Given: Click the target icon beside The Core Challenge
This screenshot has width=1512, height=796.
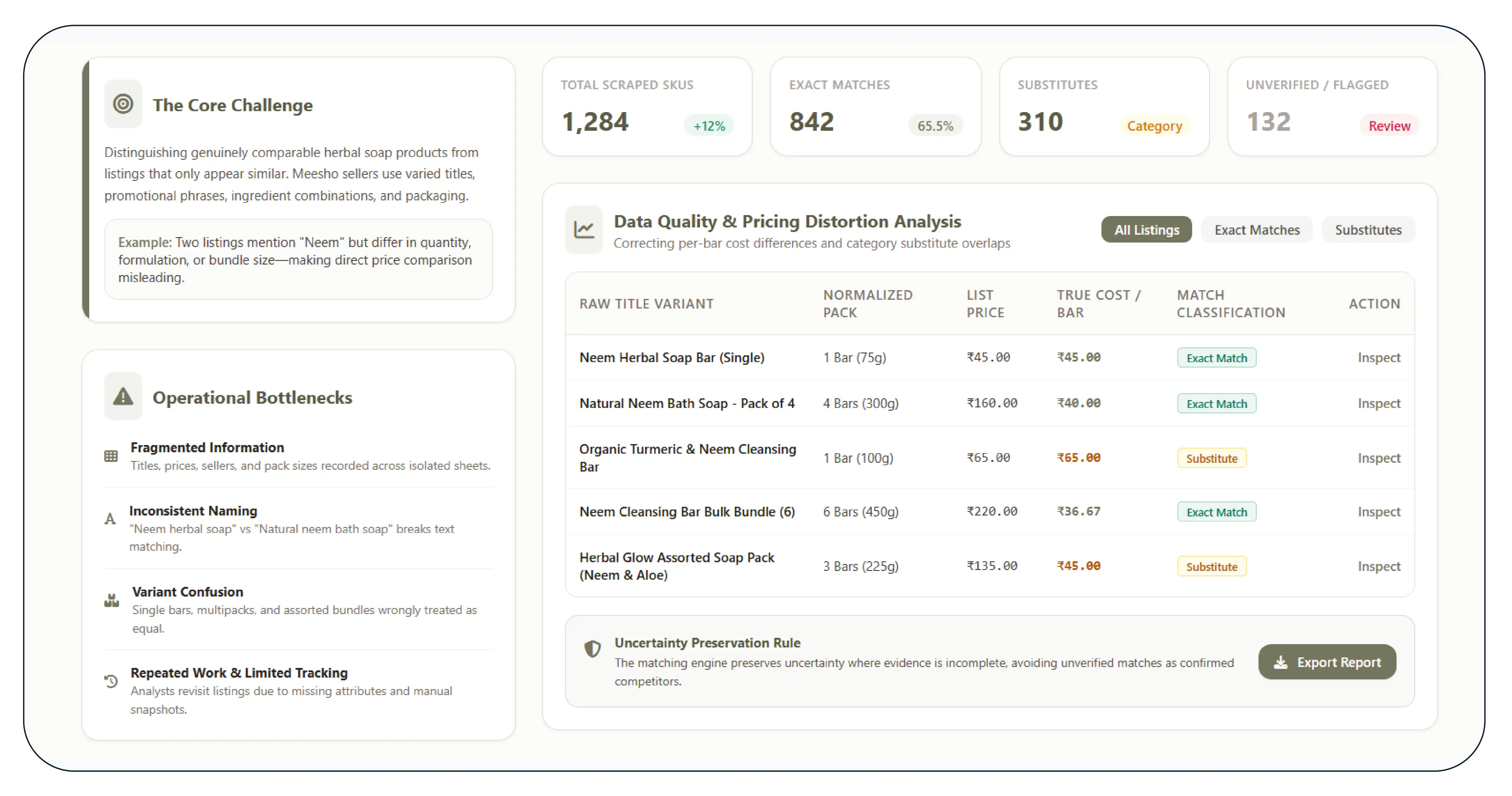Looking at the screenshot, I should pyautogui.click(x=123, y=105).
